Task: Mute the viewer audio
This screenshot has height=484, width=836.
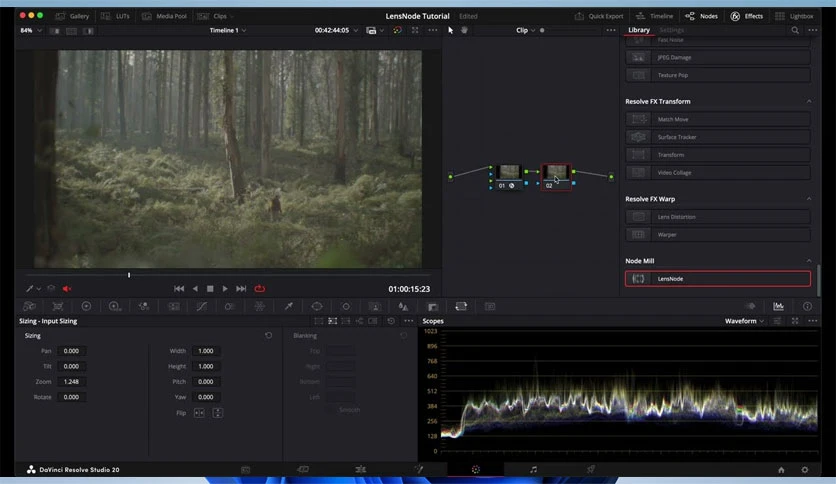Action: 67,289
